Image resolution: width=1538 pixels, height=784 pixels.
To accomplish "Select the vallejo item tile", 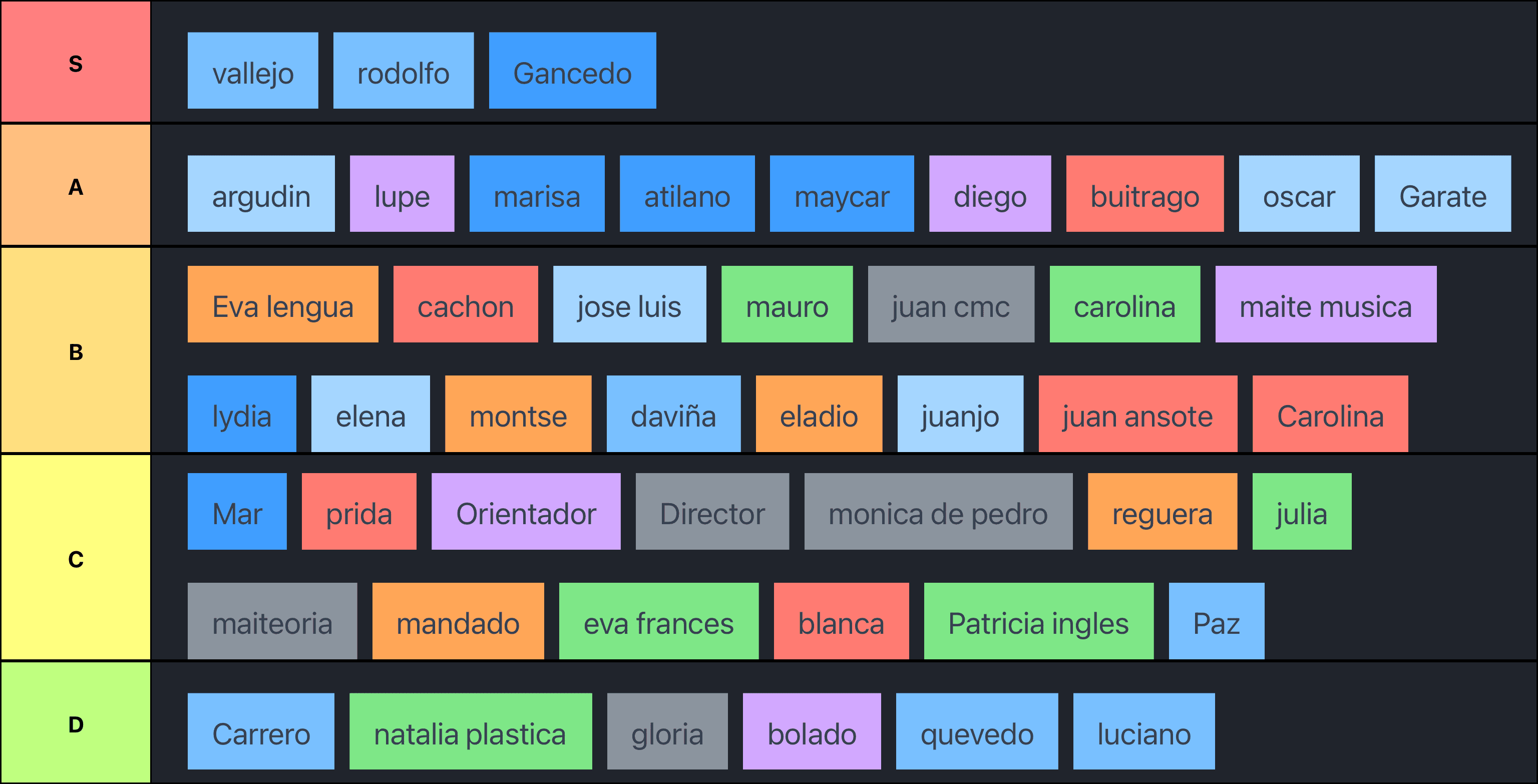I will click(x=252, y=71).
